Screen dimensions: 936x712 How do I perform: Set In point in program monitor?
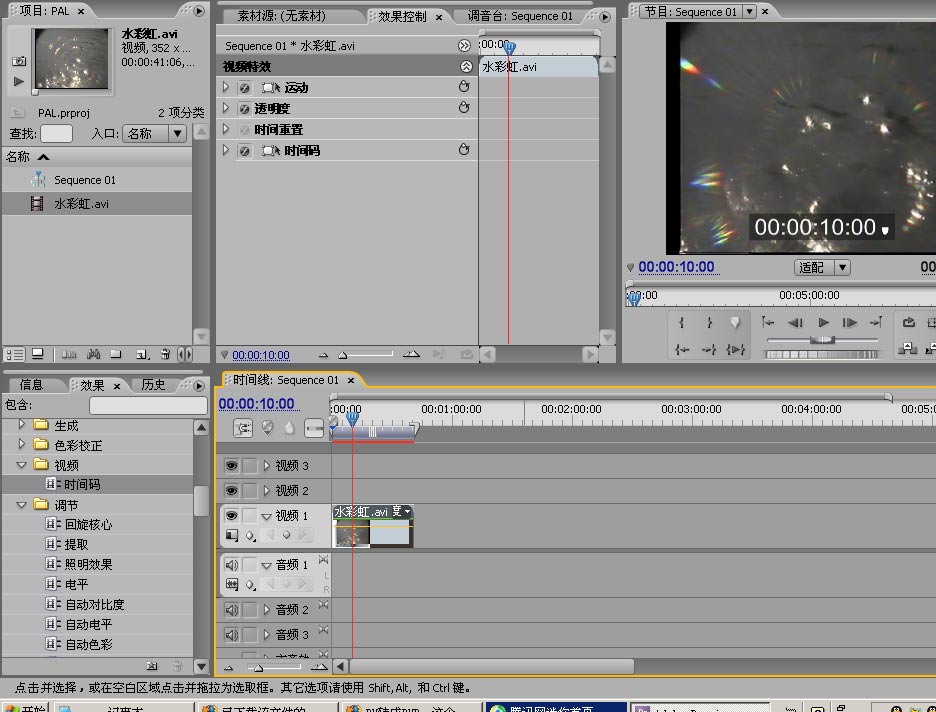(x=681, y=323)
